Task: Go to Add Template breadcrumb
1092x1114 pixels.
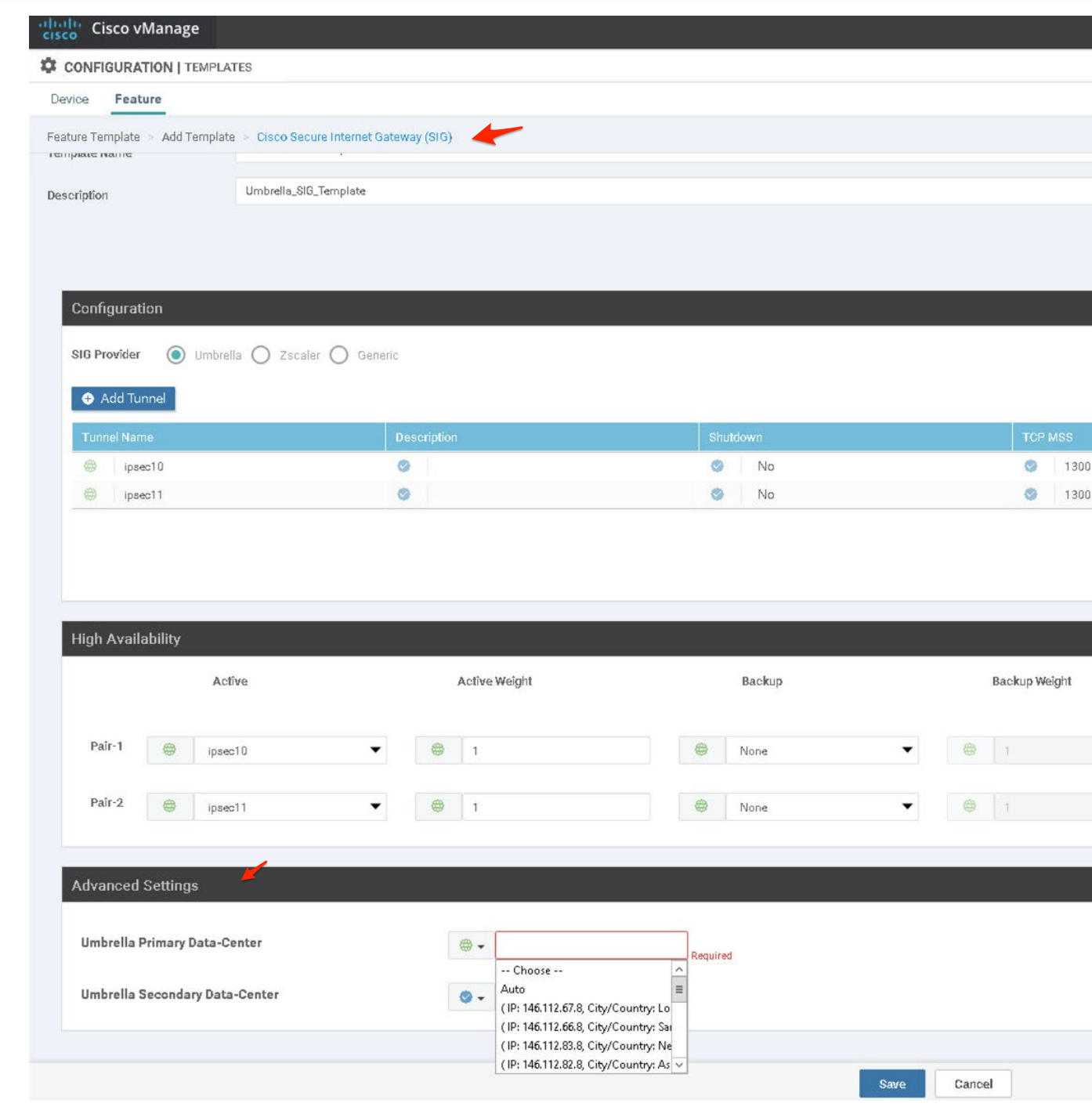Action: 198,136
